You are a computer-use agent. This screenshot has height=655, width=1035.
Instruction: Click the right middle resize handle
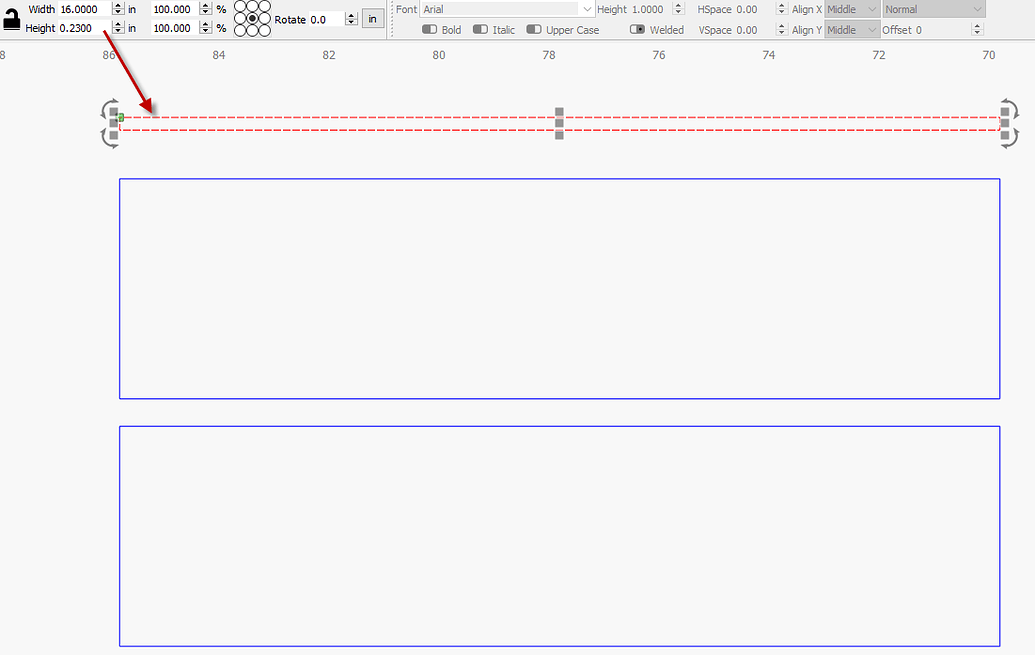click(1005, 124)
